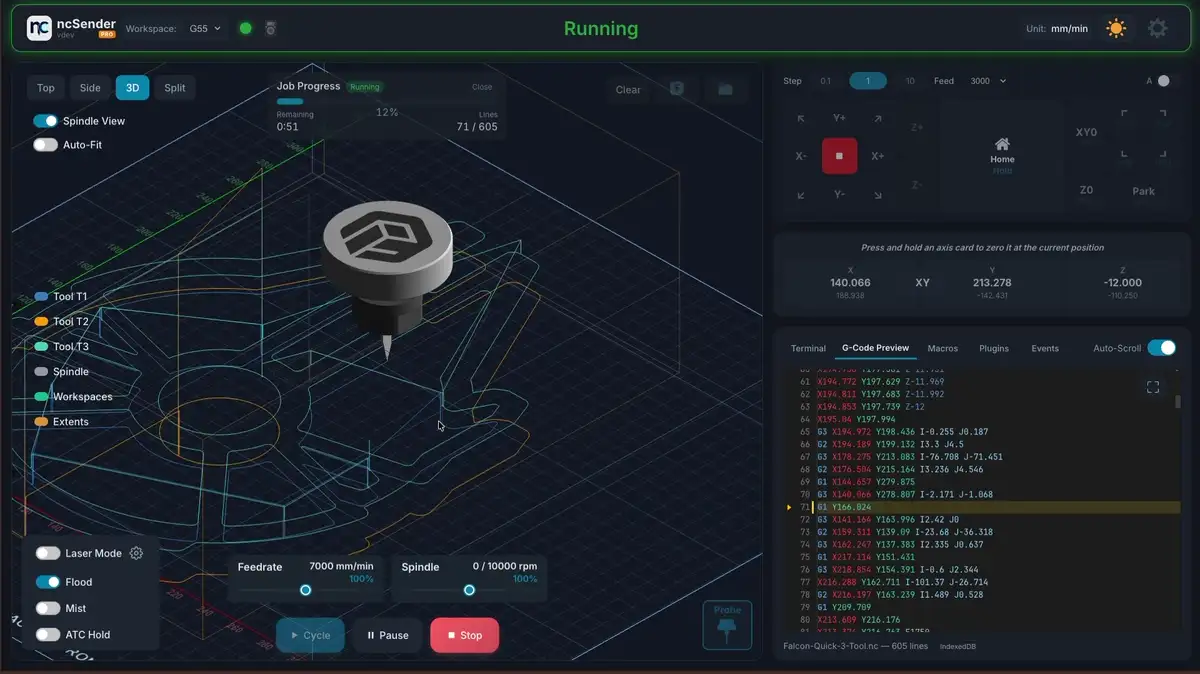Click the lock icon beside the status dot
The width and height of the screenshot is (1200, 674).
coord(270,29)
